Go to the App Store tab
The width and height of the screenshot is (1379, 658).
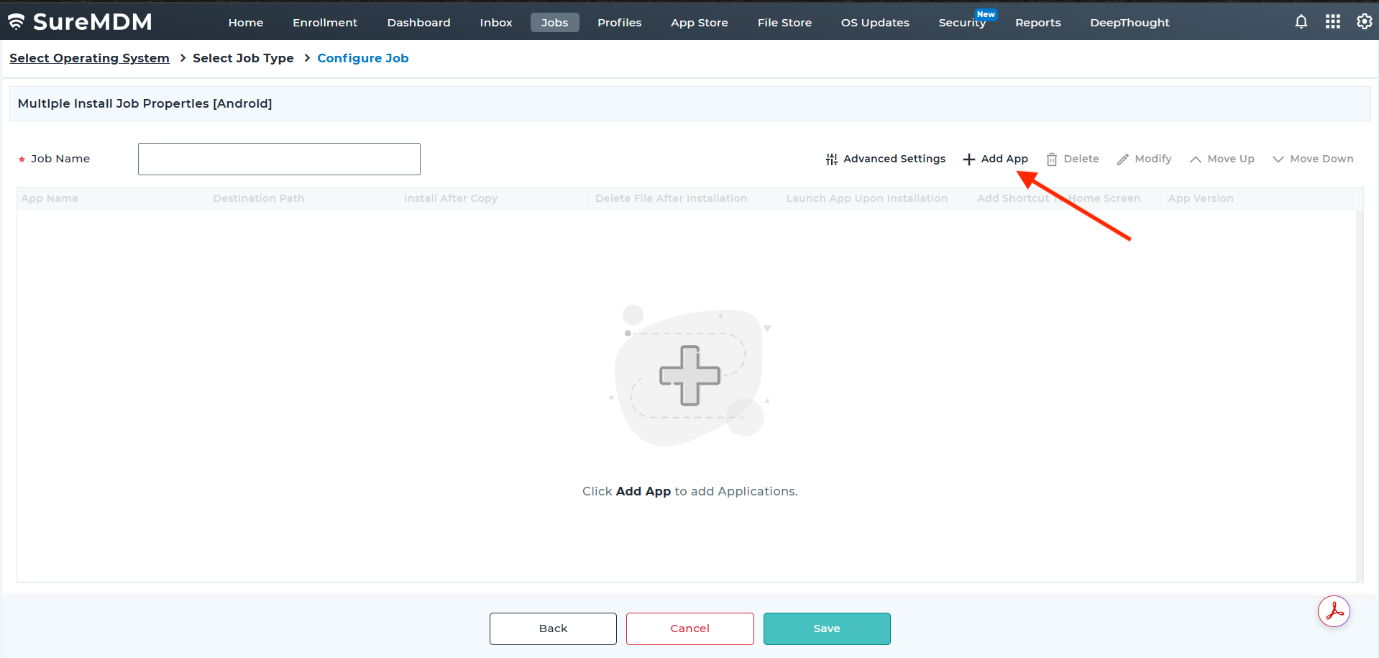coord(699,22)
